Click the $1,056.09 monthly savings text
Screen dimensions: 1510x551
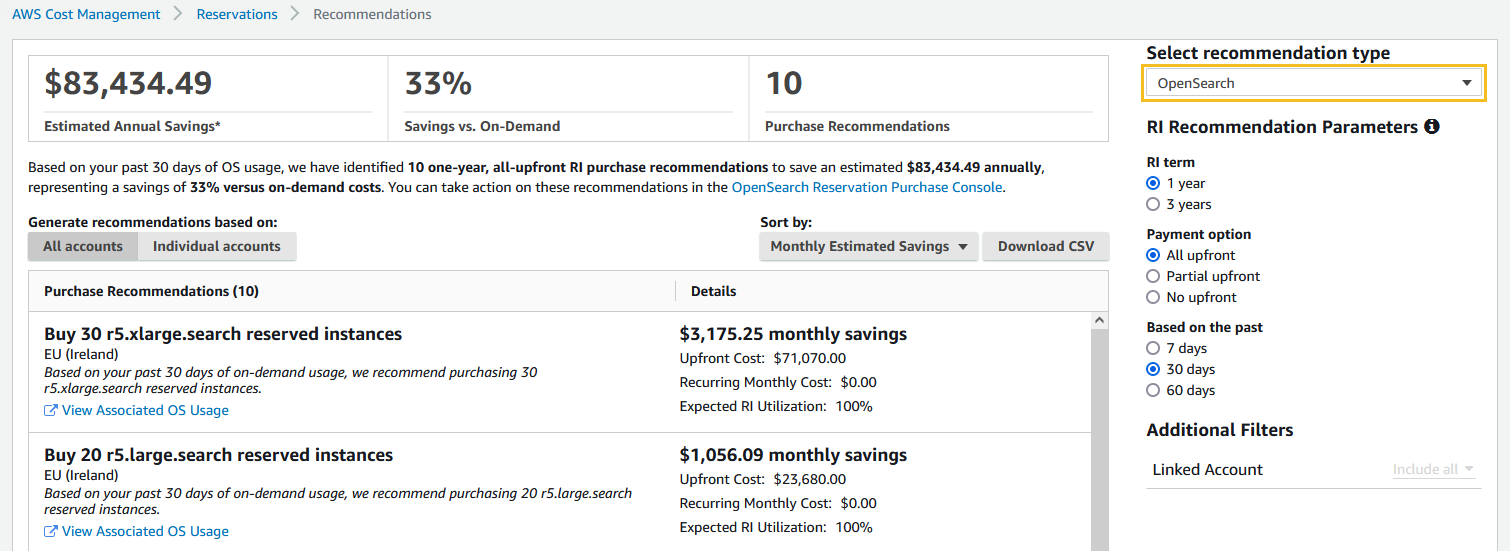tap(793, 455)
